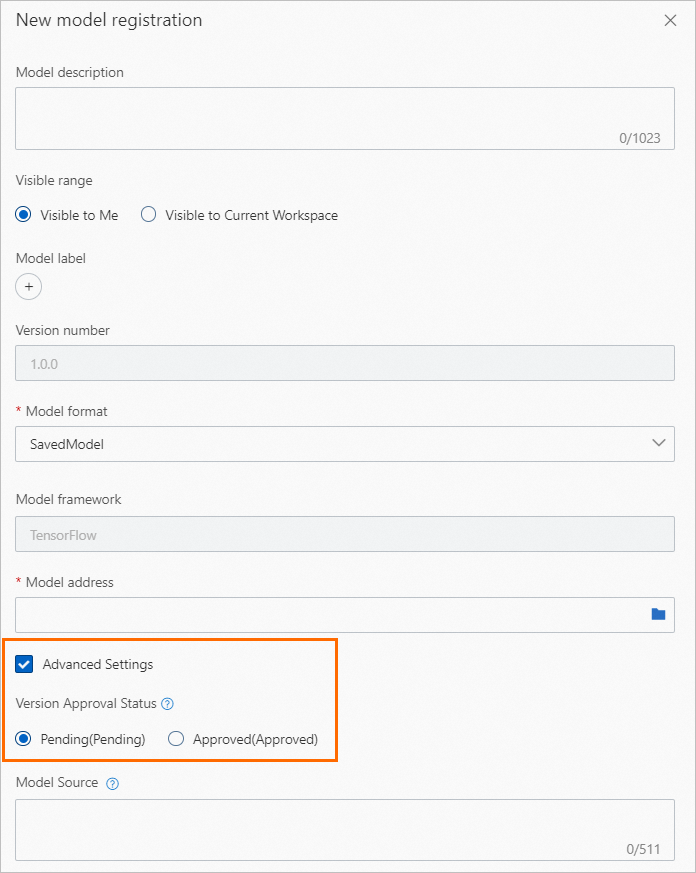Click the Model framework TensorFlow field

click(345, 535)
